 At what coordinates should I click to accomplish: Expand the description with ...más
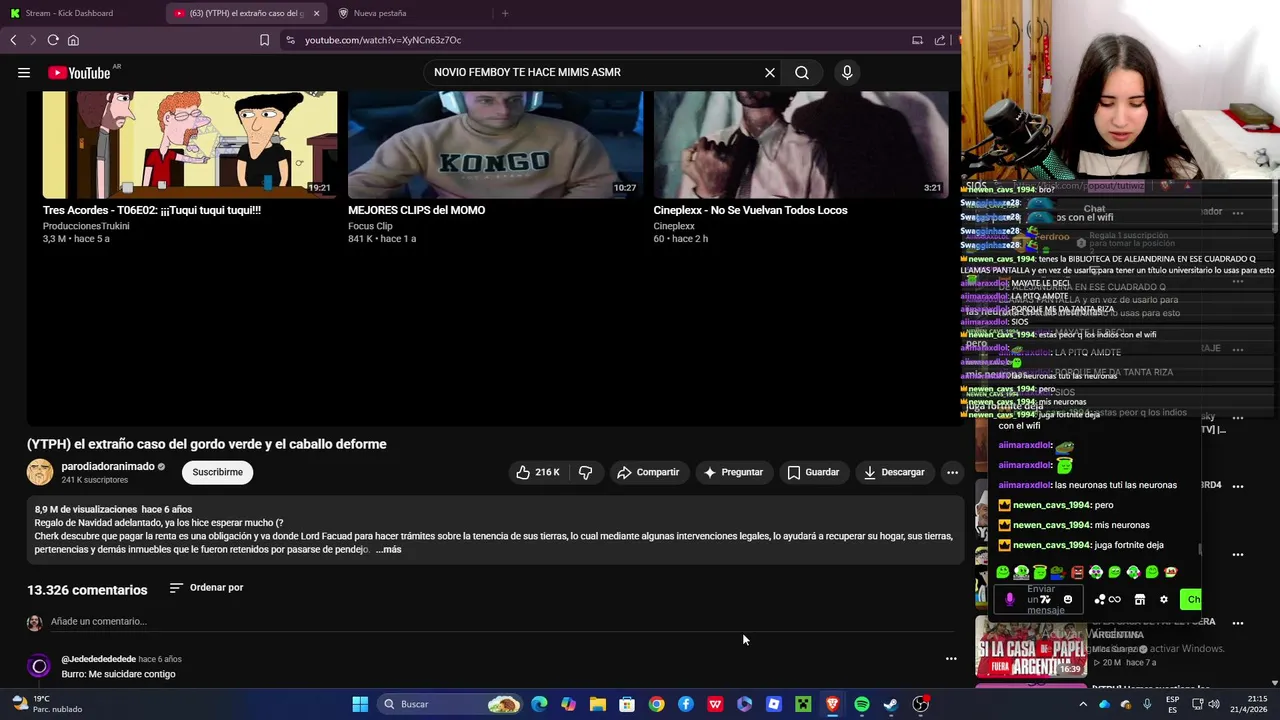tap(388, 549)
